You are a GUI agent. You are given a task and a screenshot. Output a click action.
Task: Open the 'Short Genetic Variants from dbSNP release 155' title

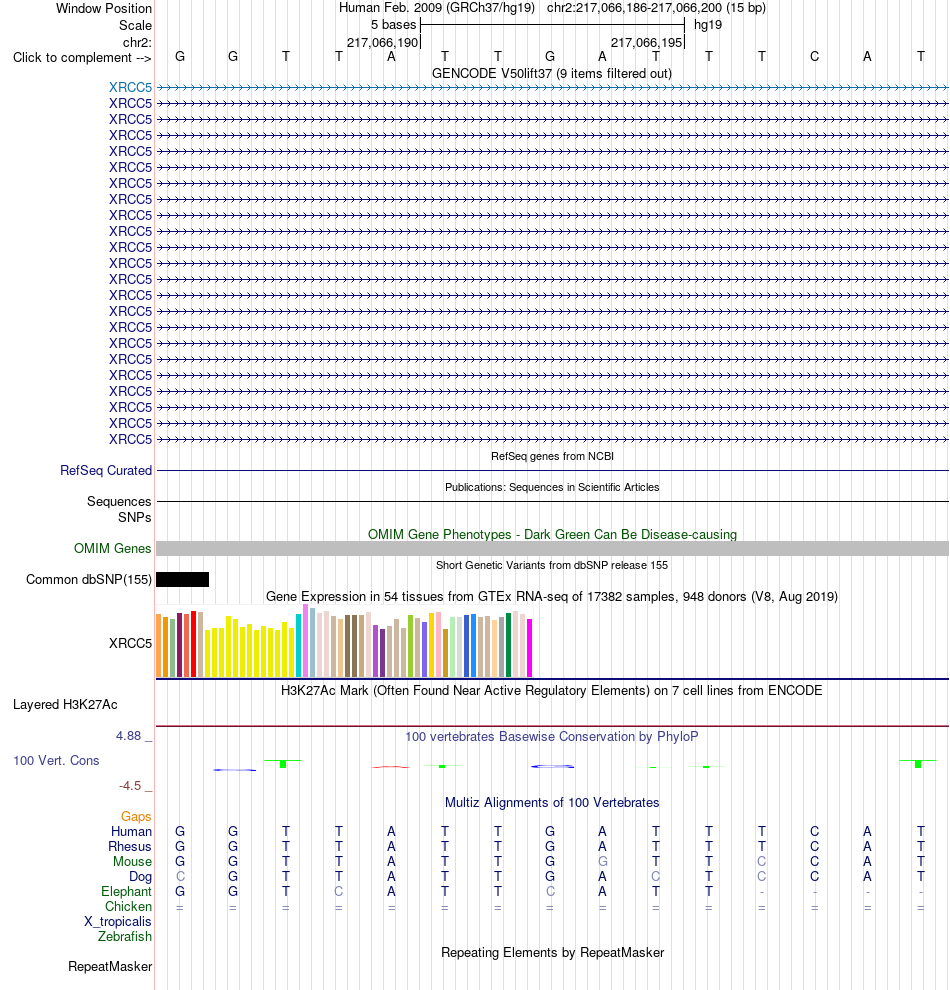coord(552,565)
